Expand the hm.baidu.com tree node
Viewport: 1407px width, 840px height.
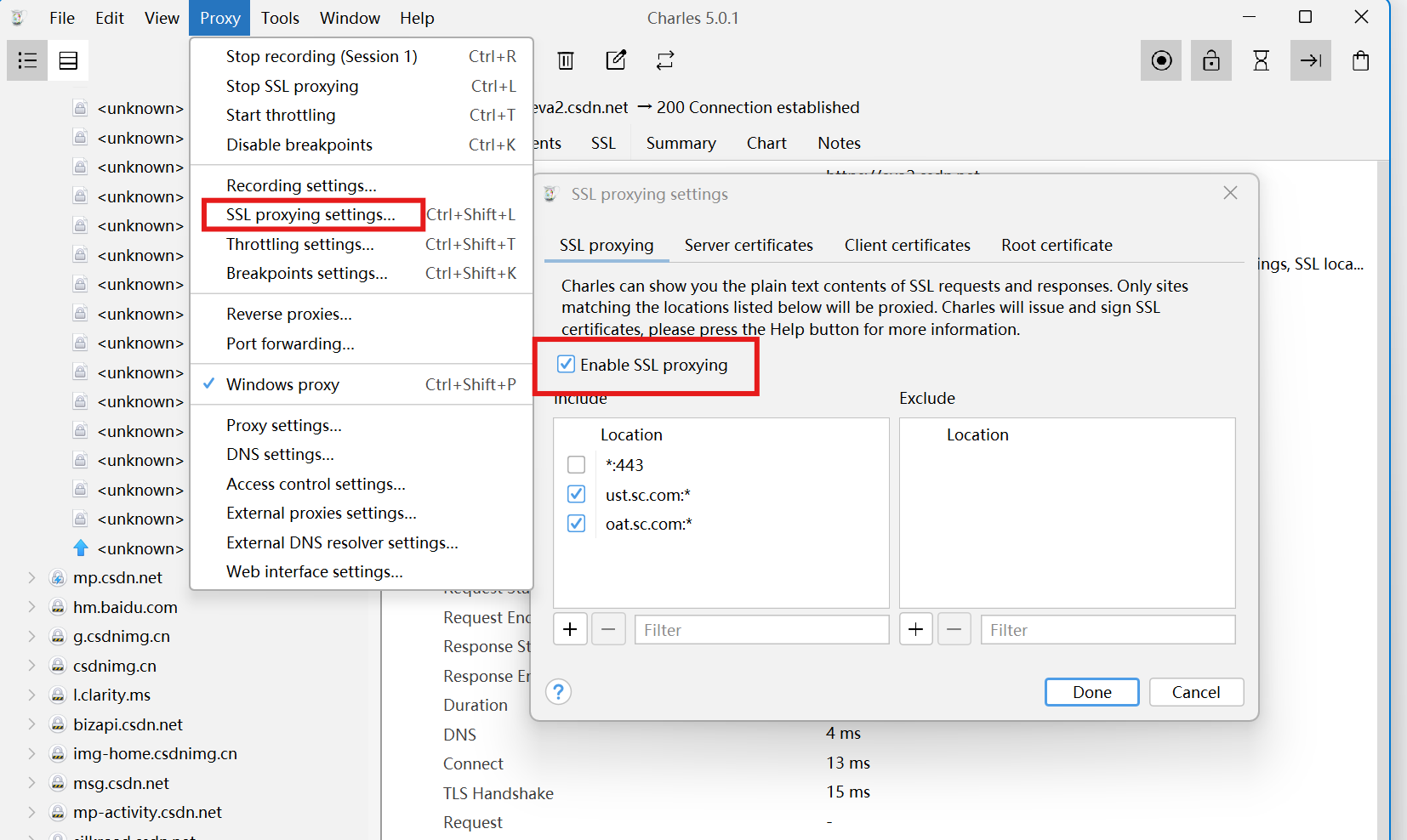pos(31,607)
